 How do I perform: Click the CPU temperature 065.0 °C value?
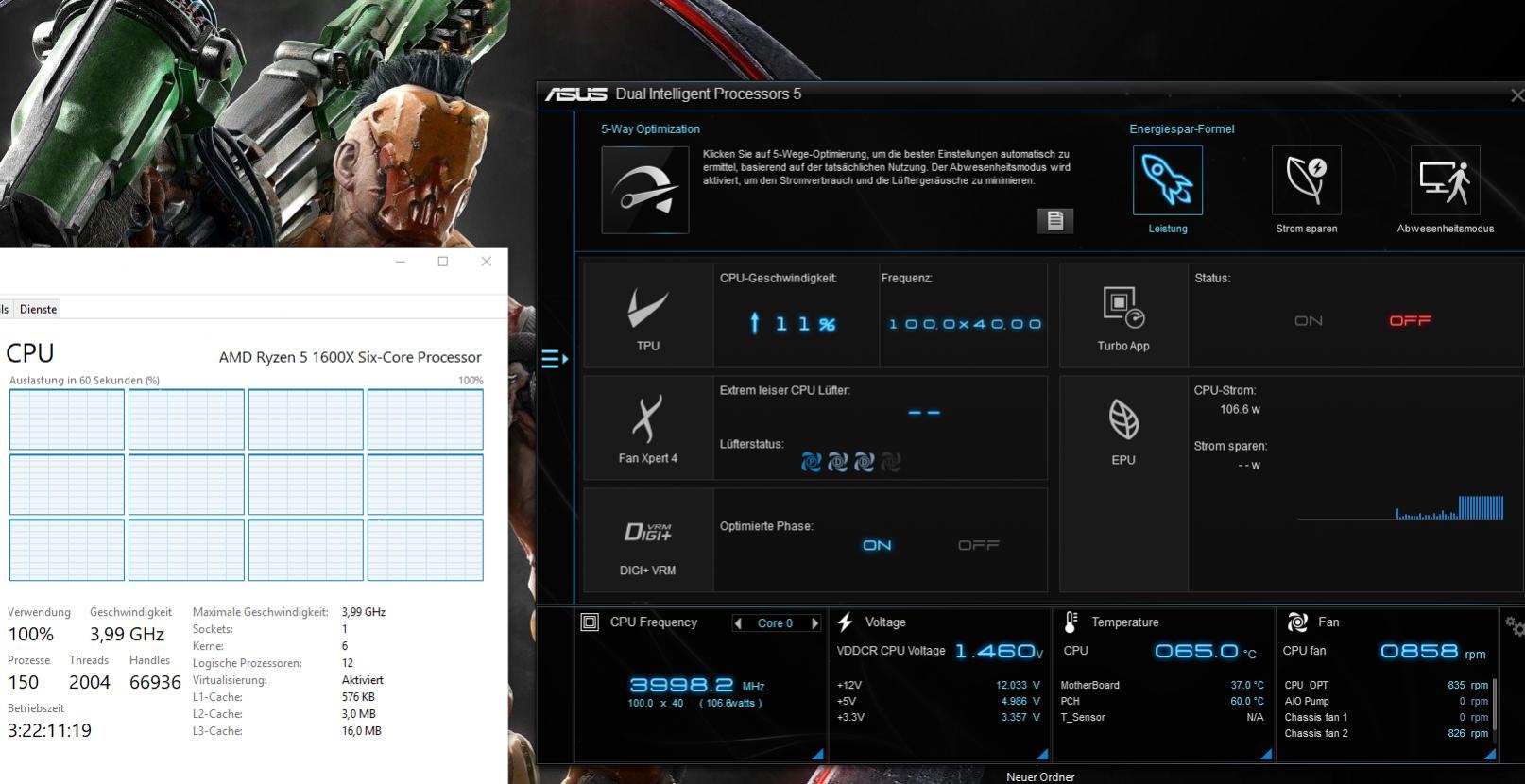point(1206,651)
